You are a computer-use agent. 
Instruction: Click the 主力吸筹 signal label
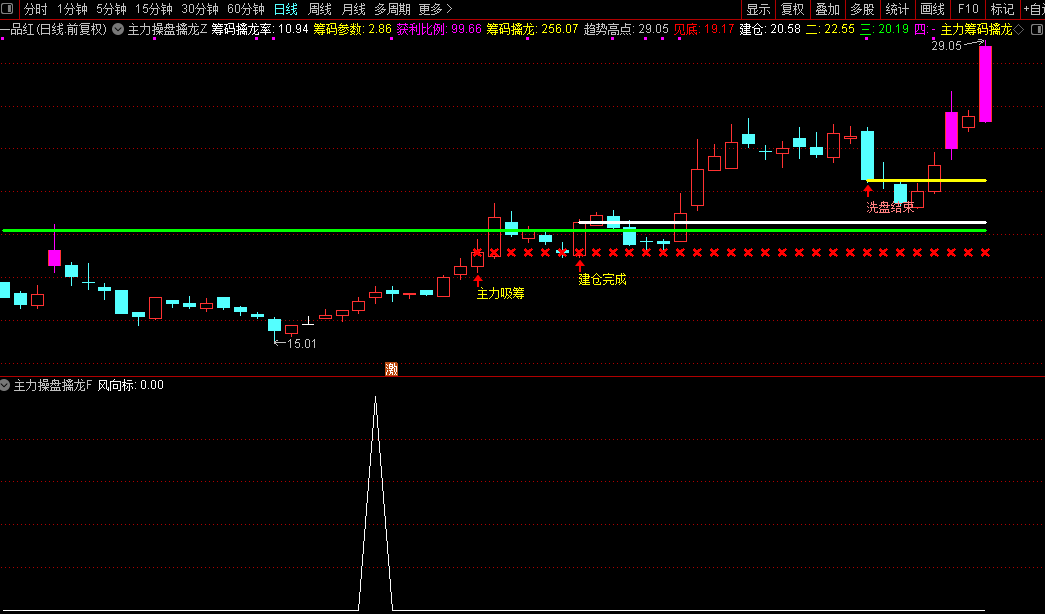coord(501,293)
